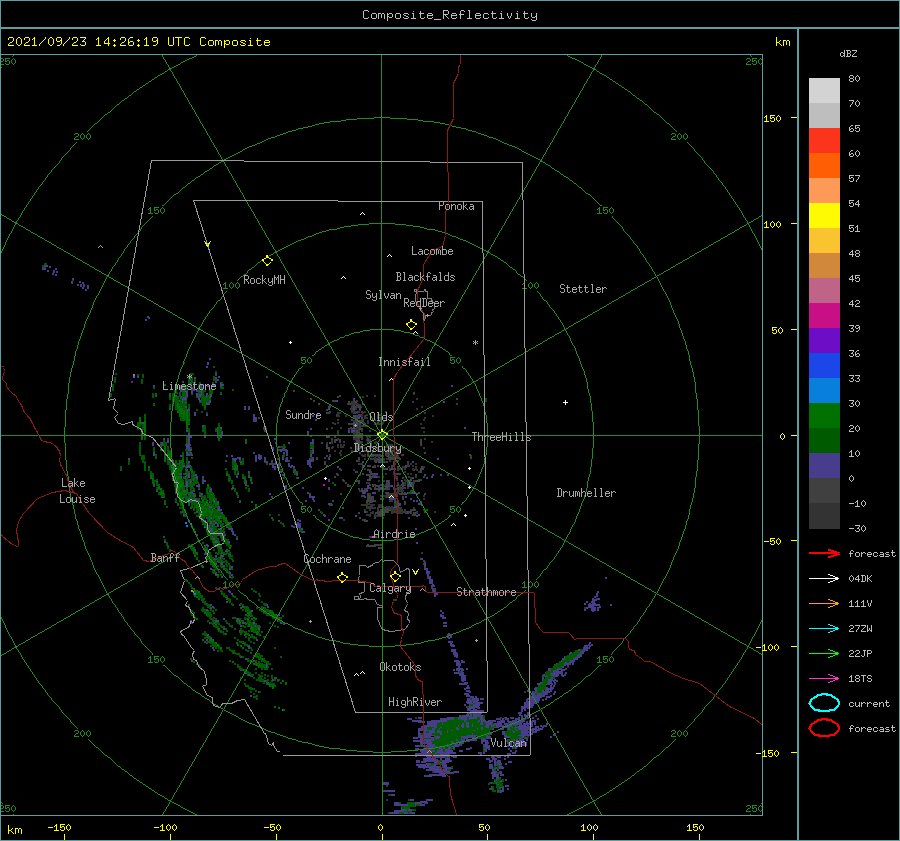This screenshot has width=900, height=841.
Task: Click the Banff label
Action: [x=165, y=557]
